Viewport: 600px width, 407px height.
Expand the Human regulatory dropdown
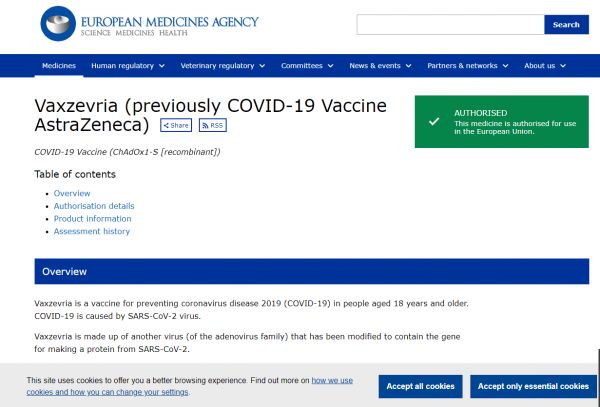127,66
